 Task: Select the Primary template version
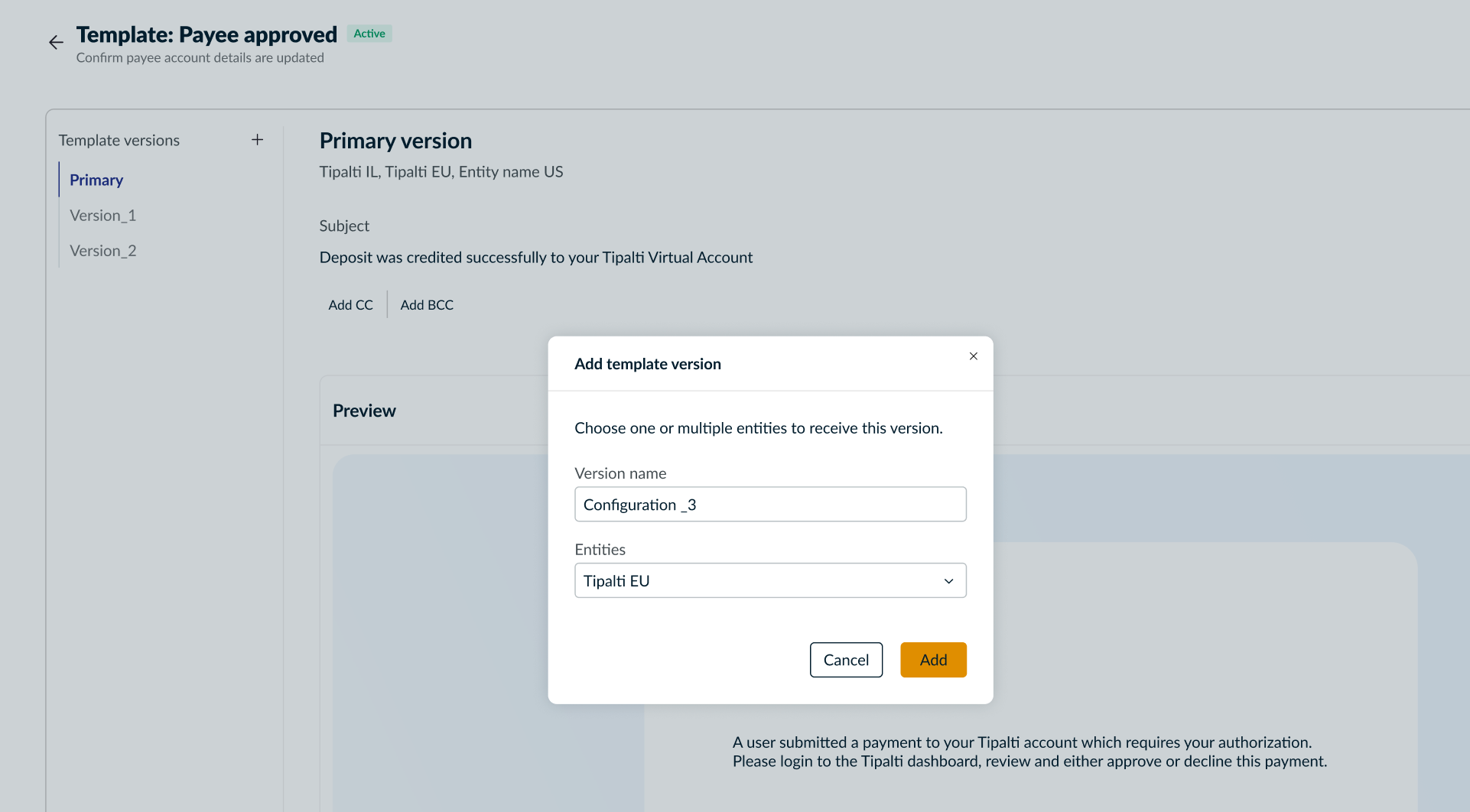click(96, 180)
